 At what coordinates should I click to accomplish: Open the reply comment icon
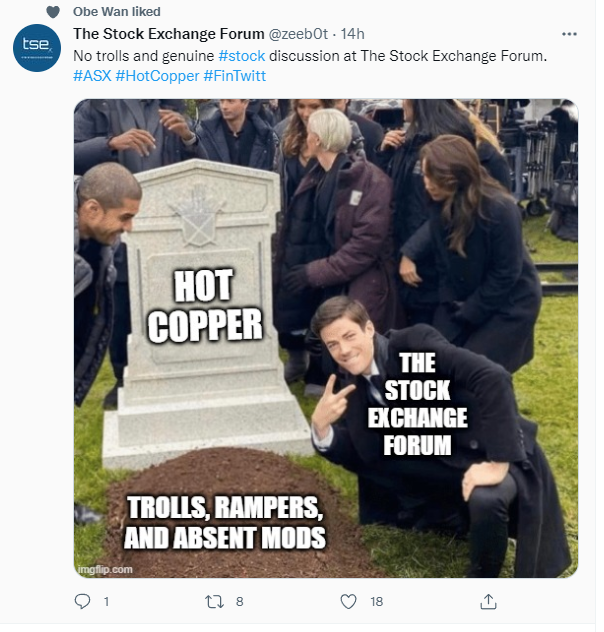point(82,601)
